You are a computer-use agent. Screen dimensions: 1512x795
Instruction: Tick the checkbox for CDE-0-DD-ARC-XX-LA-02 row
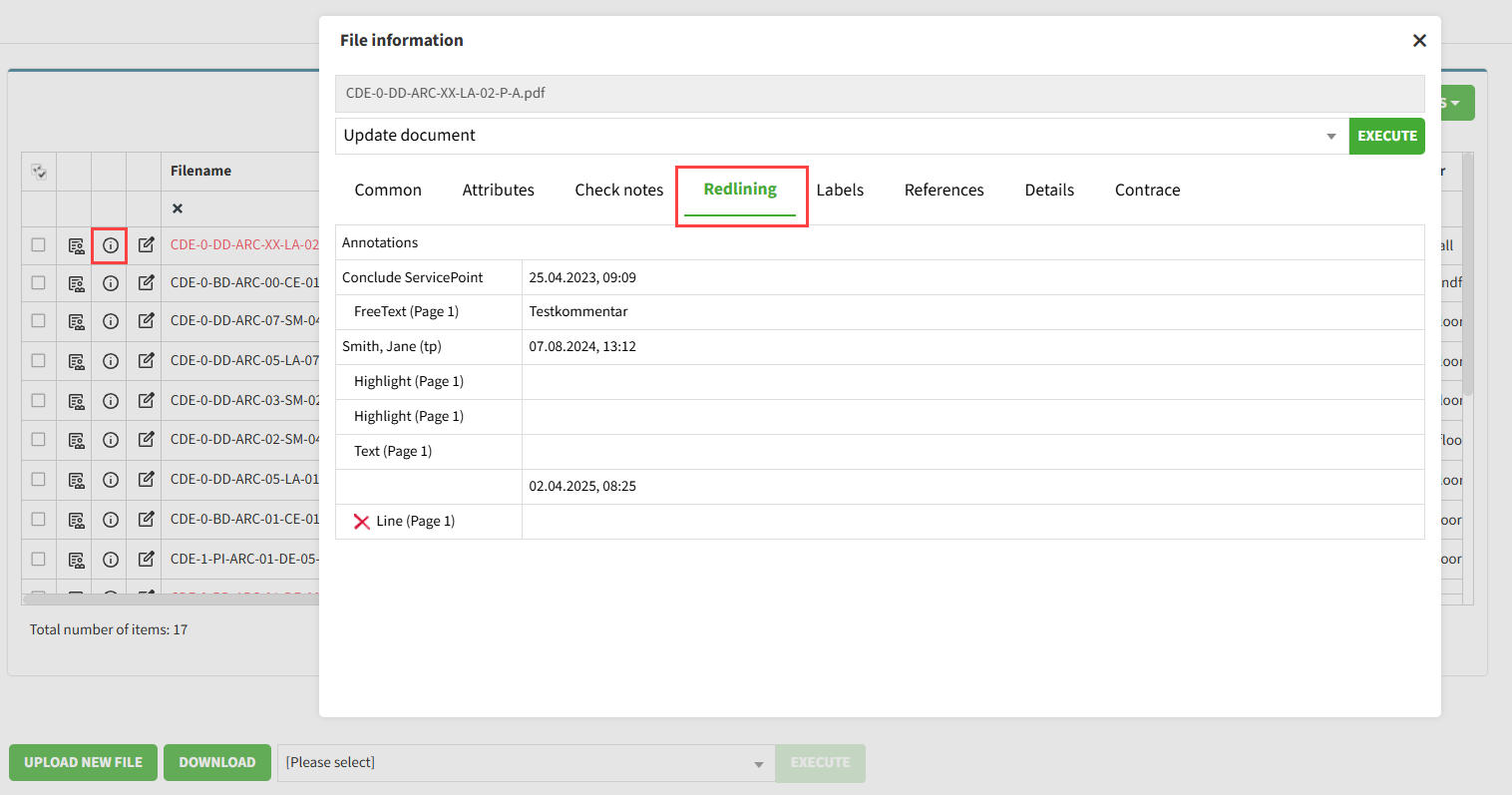click(38, 244)
